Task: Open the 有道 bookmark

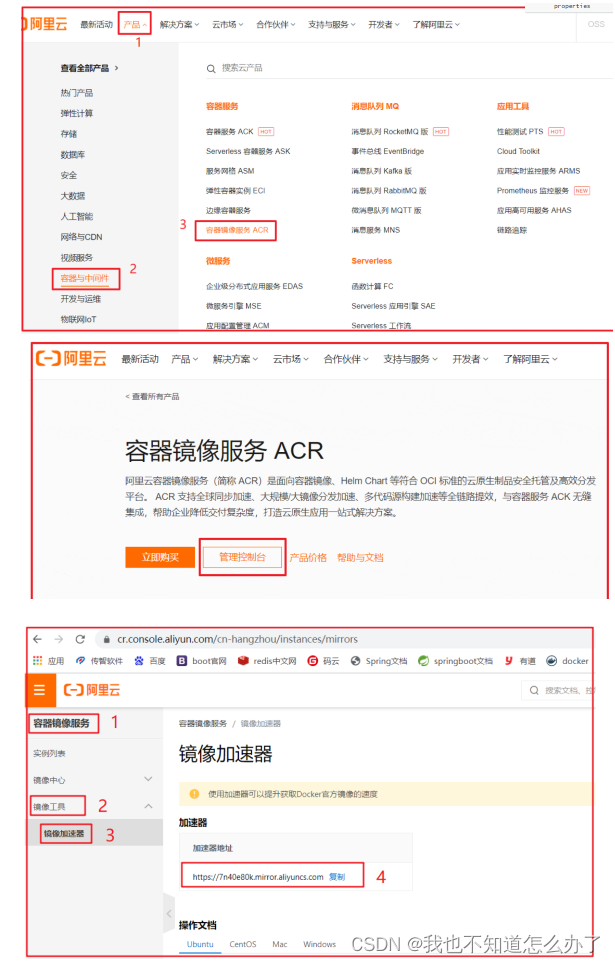Action: (x=520, y=661)
